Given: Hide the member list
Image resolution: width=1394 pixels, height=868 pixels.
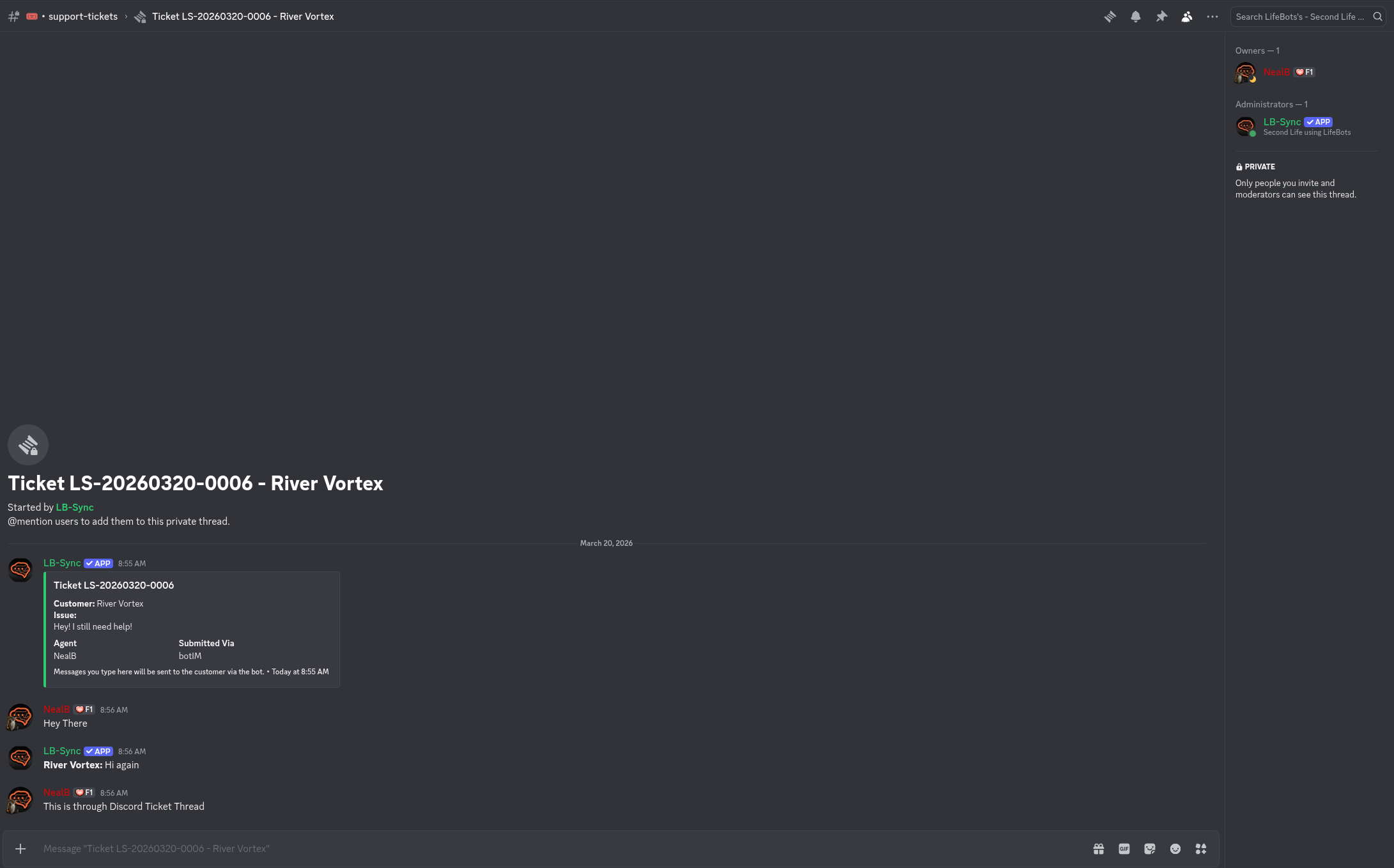Looking at the screenshot, I should (1187, 16).
